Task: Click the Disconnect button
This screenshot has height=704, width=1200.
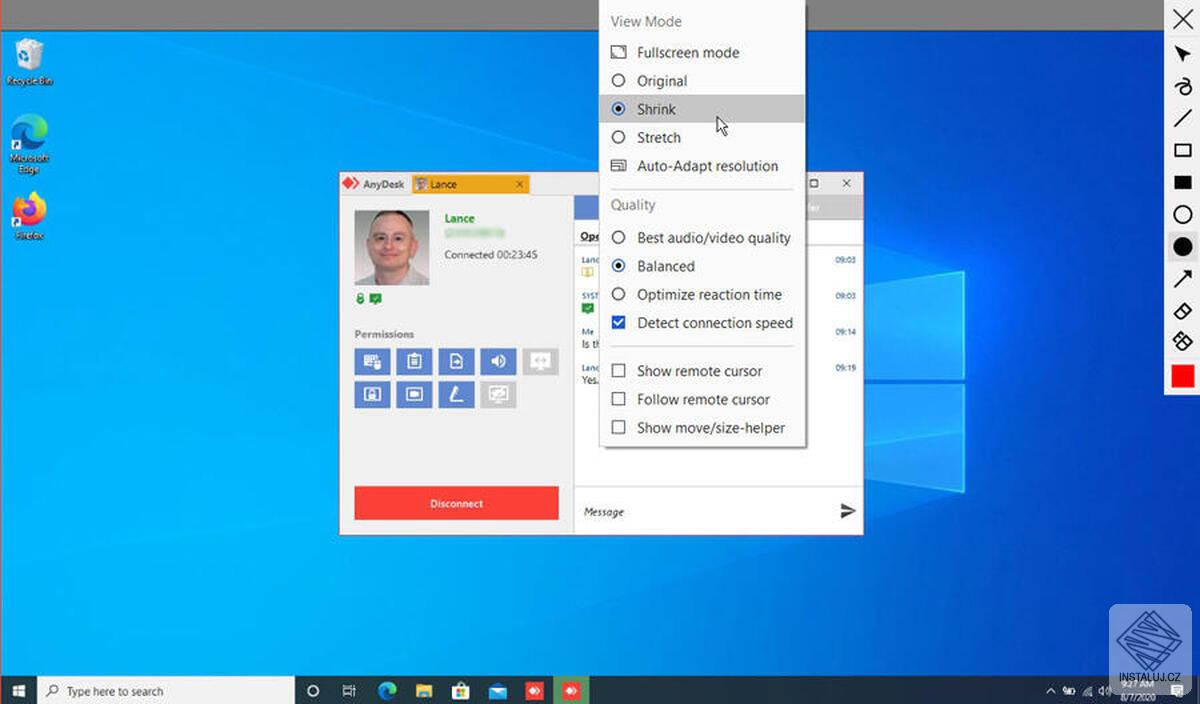Action: 456,502
